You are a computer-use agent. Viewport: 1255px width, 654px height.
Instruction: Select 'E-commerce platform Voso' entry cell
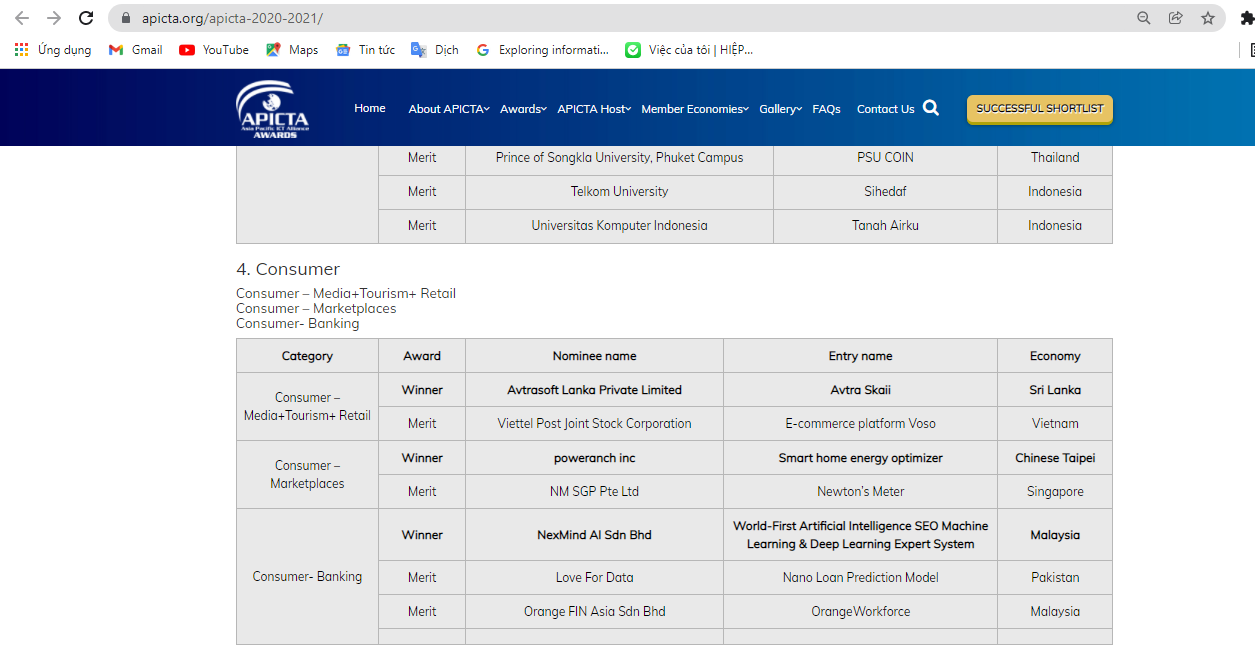(x=861, y=424)
